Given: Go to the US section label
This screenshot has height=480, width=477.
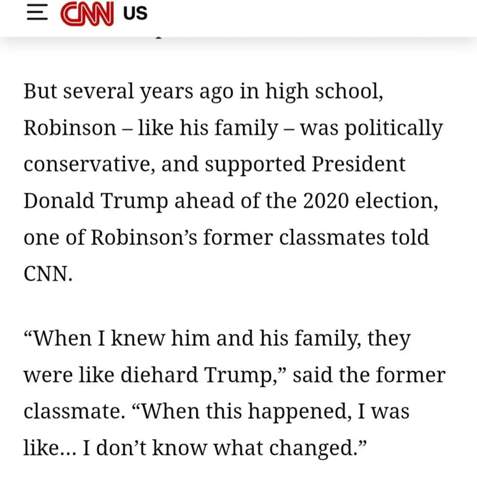Looking at the screenshot, I should [x=135, y=13].
